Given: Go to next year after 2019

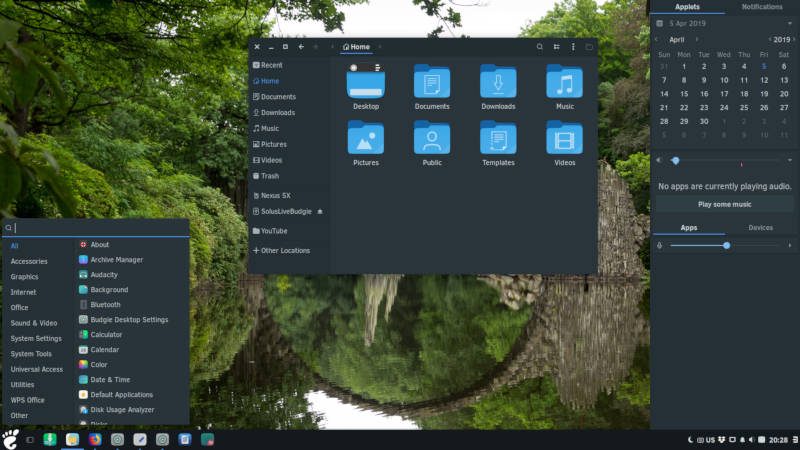Looking at the screenshot, I should click(x=794, y=39).
